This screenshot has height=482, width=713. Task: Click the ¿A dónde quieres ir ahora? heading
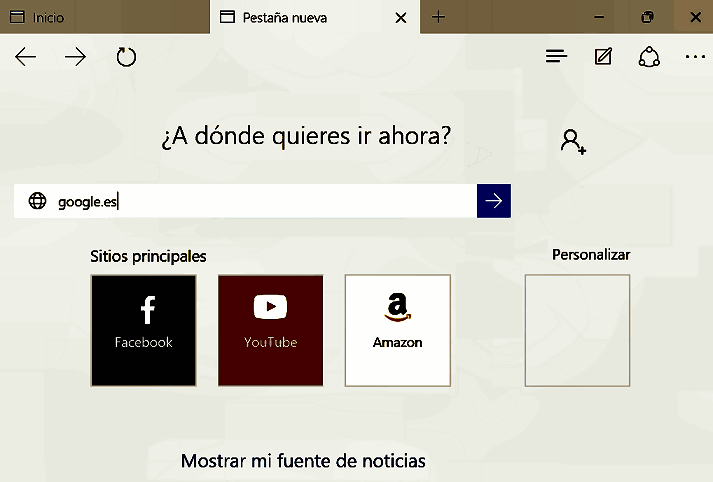pyautogui.click(x=306, y=136)
